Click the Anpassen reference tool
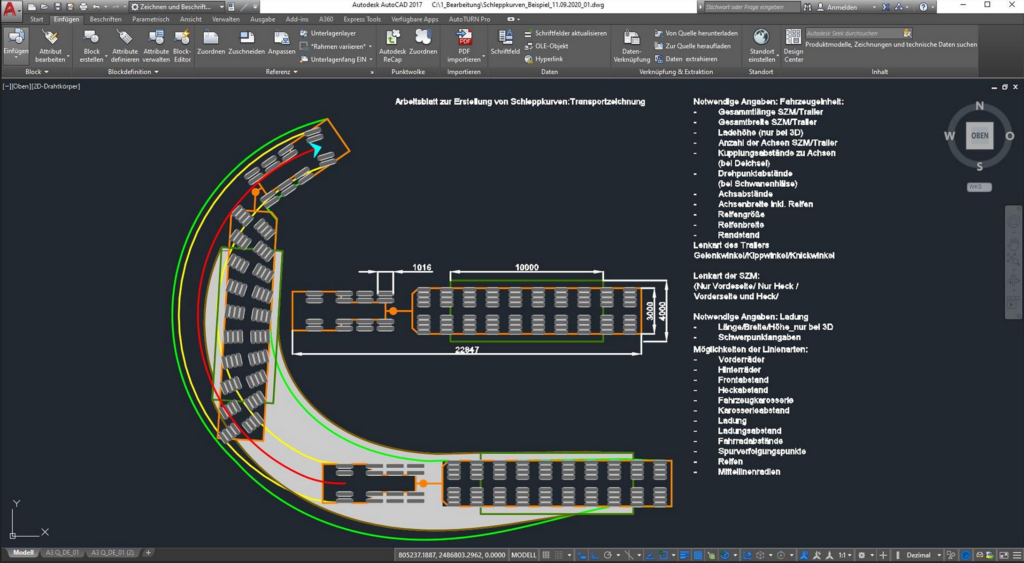This screenshot has width=1024, height=563. pos(281,42)
